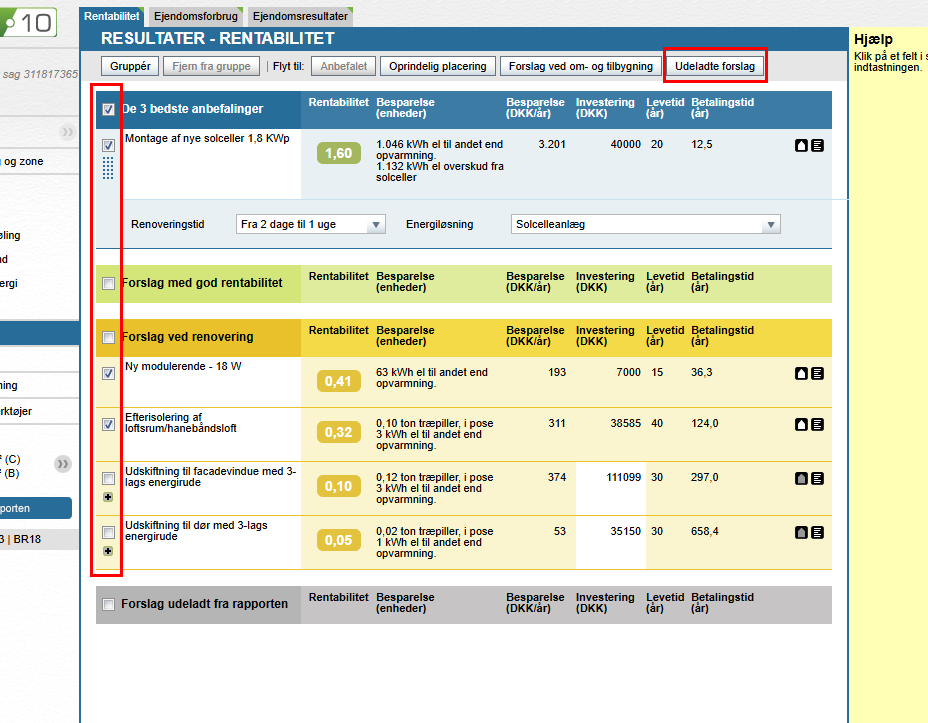
Task: Switch to Ejendomsresultater tab
Action: (x=300, y=17)
